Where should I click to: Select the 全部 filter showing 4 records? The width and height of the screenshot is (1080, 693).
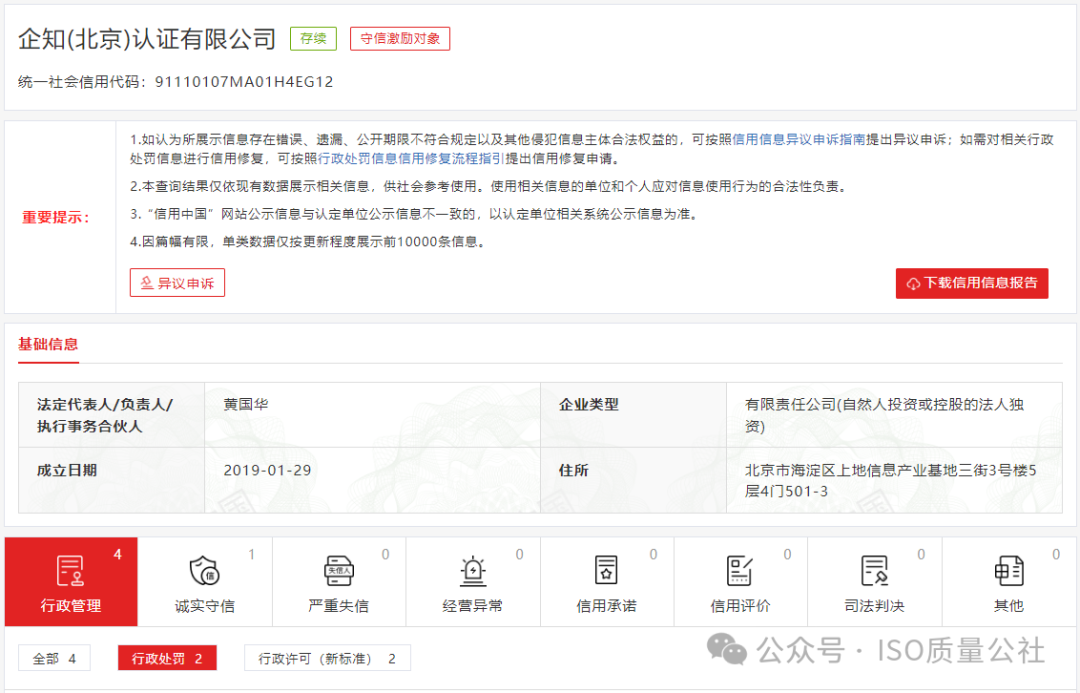(54, 658)
